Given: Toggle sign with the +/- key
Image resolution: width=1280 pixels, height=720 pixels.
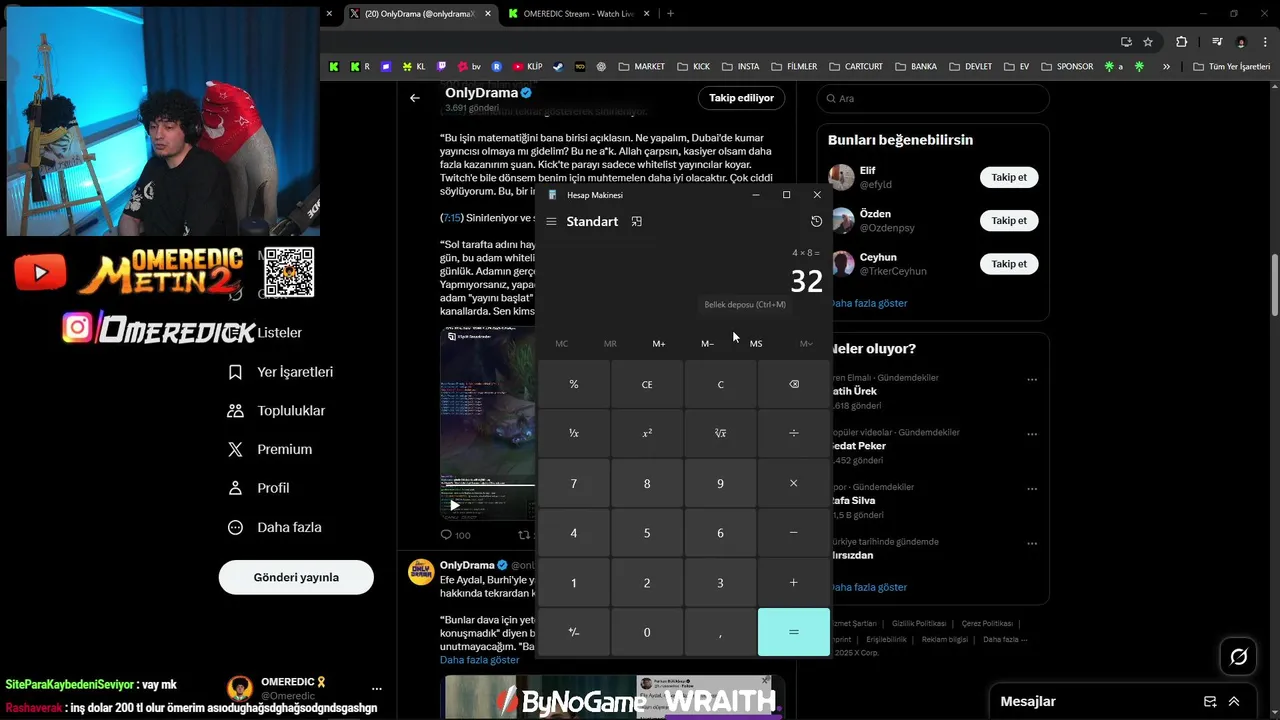Looking at the screenshot, I should [574, 632].
